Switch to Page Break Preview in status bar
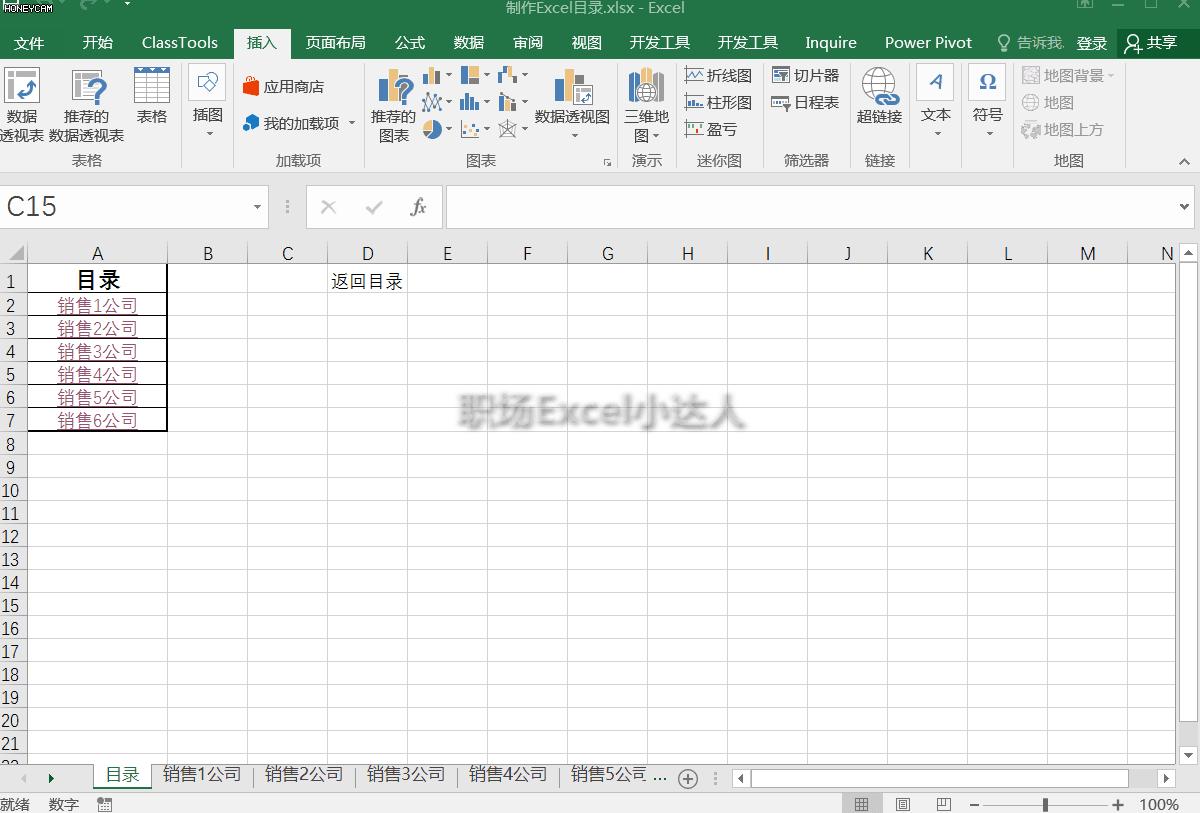 tap(943, 804)
